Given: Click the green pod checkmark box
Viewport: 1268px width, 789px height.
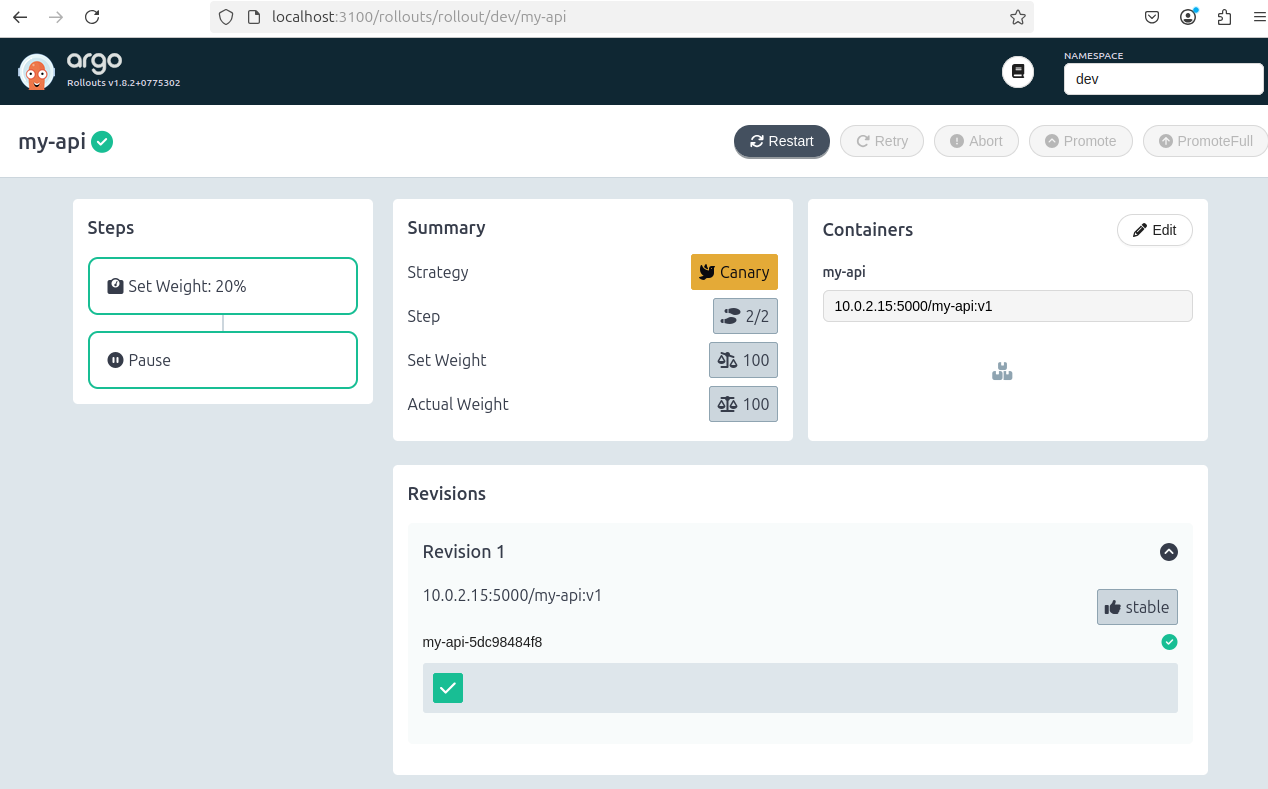Looking at the screenshot, I should click(x=448, y=688).
